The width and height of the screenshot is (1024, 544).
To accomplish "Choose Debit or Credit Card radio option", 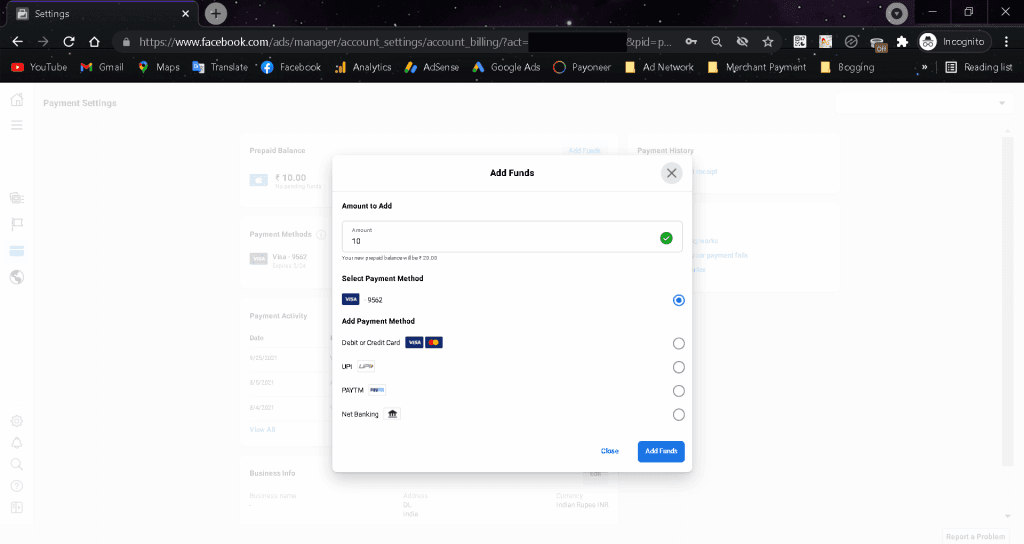I will pos(679,344).
